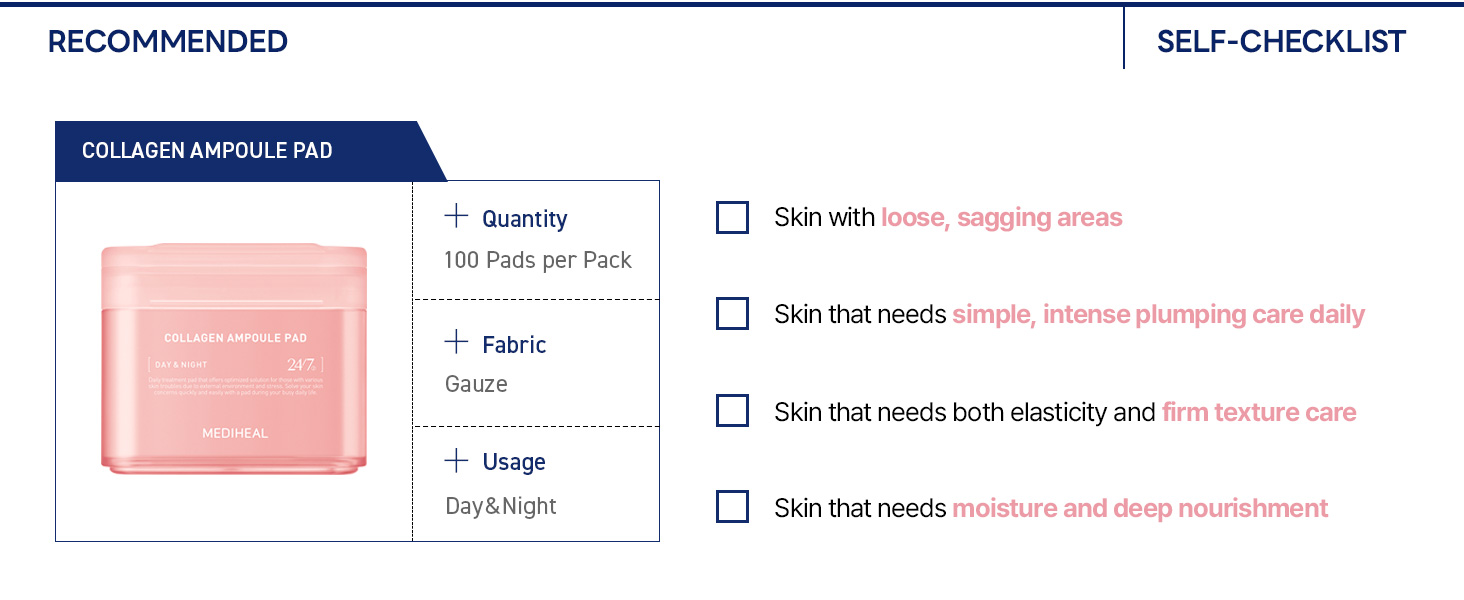Check the moisture and deep nourishment checkbox

pos(733,507)
